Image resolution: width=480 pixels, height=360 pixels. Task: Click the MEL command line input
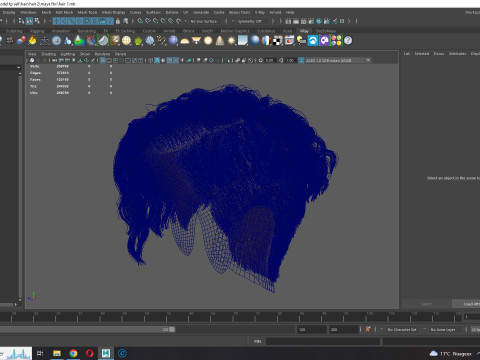click(323, 341)
